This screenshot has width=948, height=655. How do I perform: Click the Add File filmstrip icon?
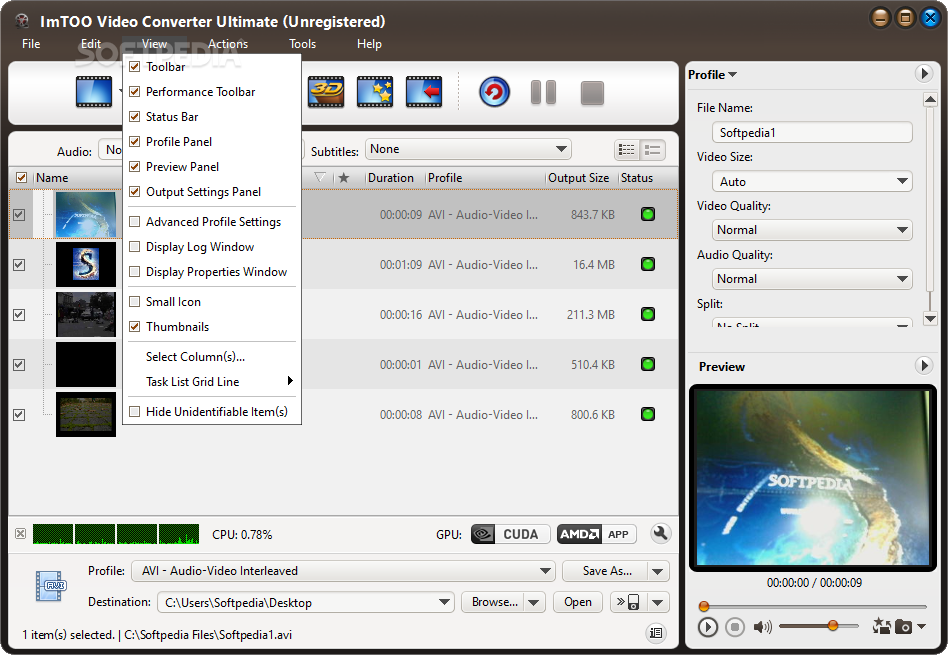pos(94,92)
